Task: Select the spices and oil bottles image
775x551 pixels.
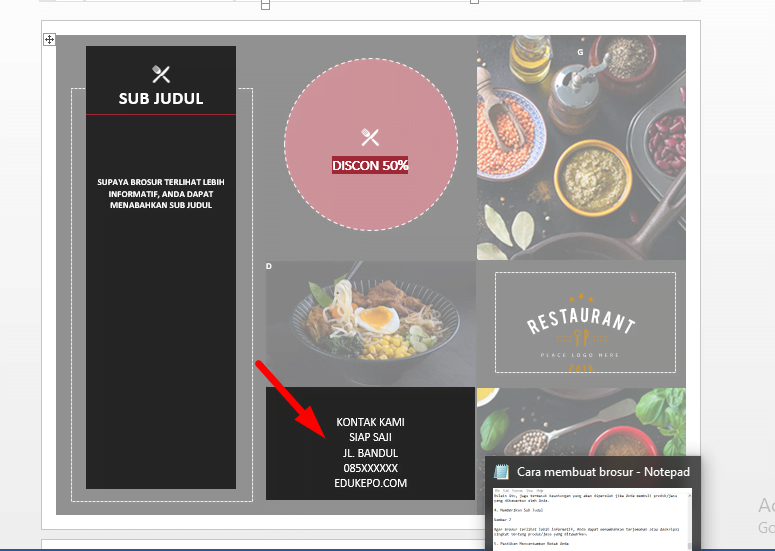Action: [581, 147]
